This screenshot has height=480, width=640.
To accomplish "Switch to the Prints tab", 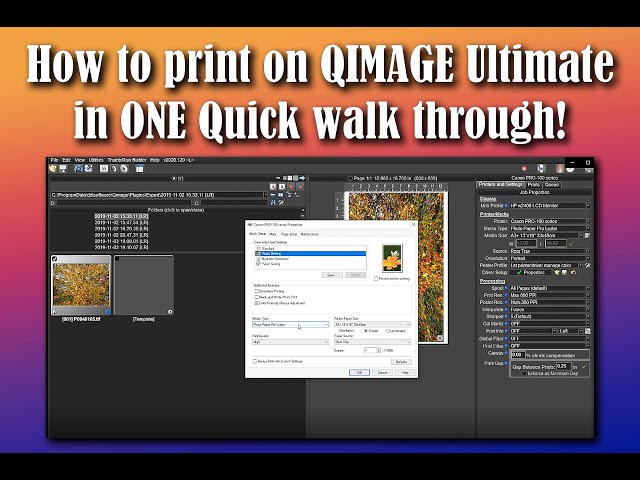I will pos(533,185).
